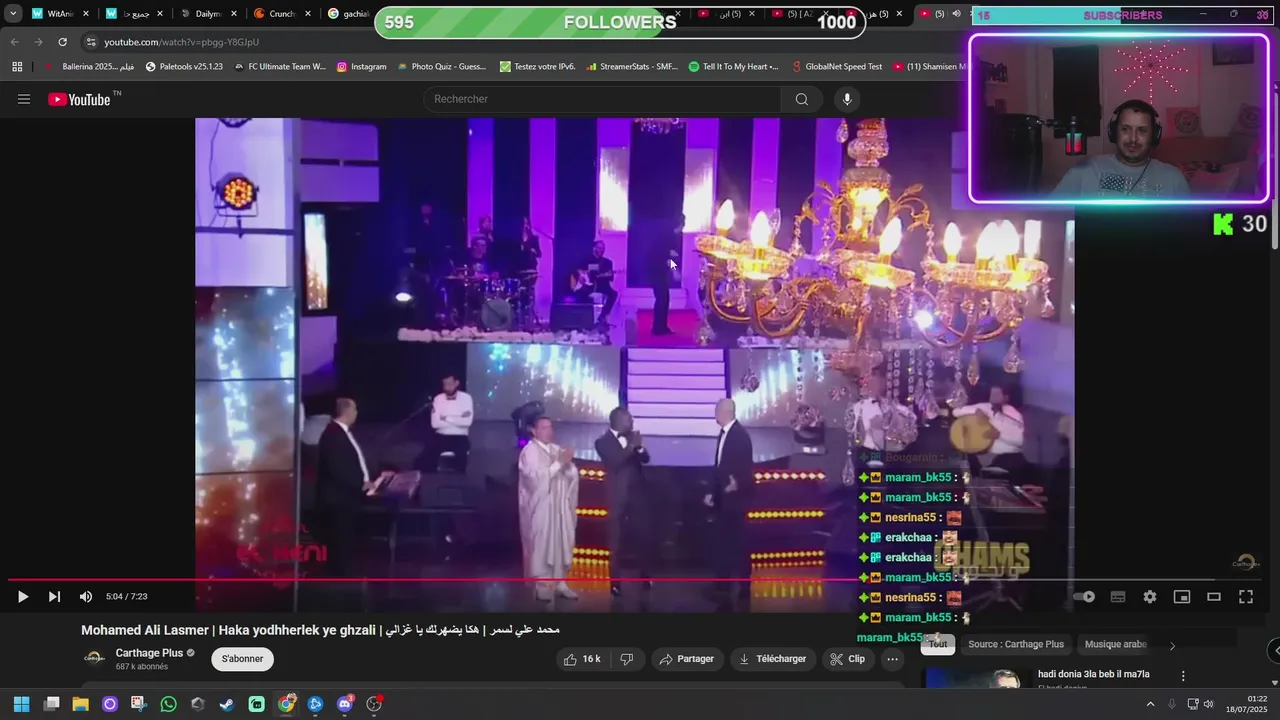Open the StreamerStats bookmark

[x=631, y=67]
